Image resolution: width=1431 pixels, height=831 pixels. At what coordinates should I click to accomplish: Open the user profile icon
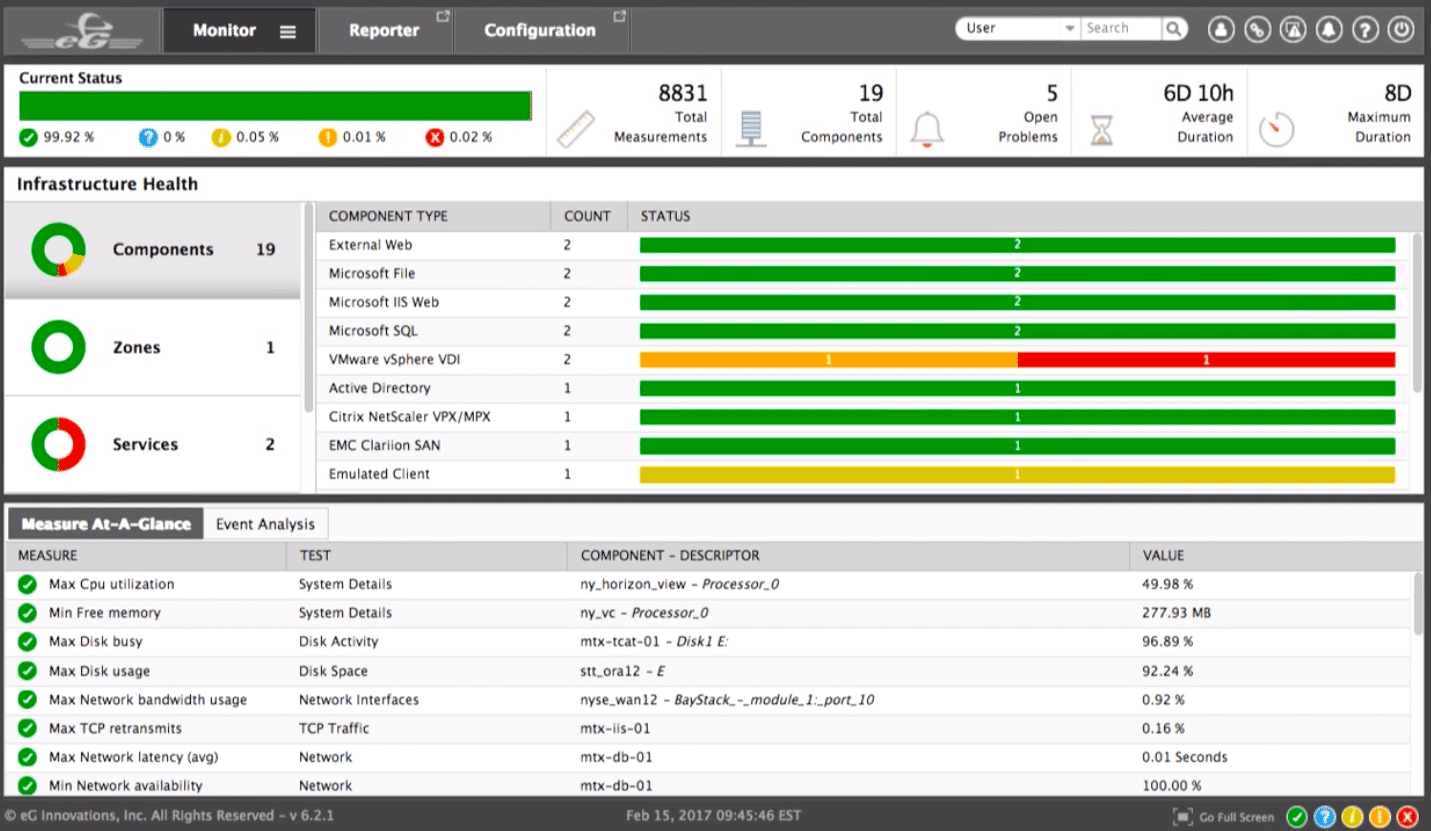[1221, 29]
